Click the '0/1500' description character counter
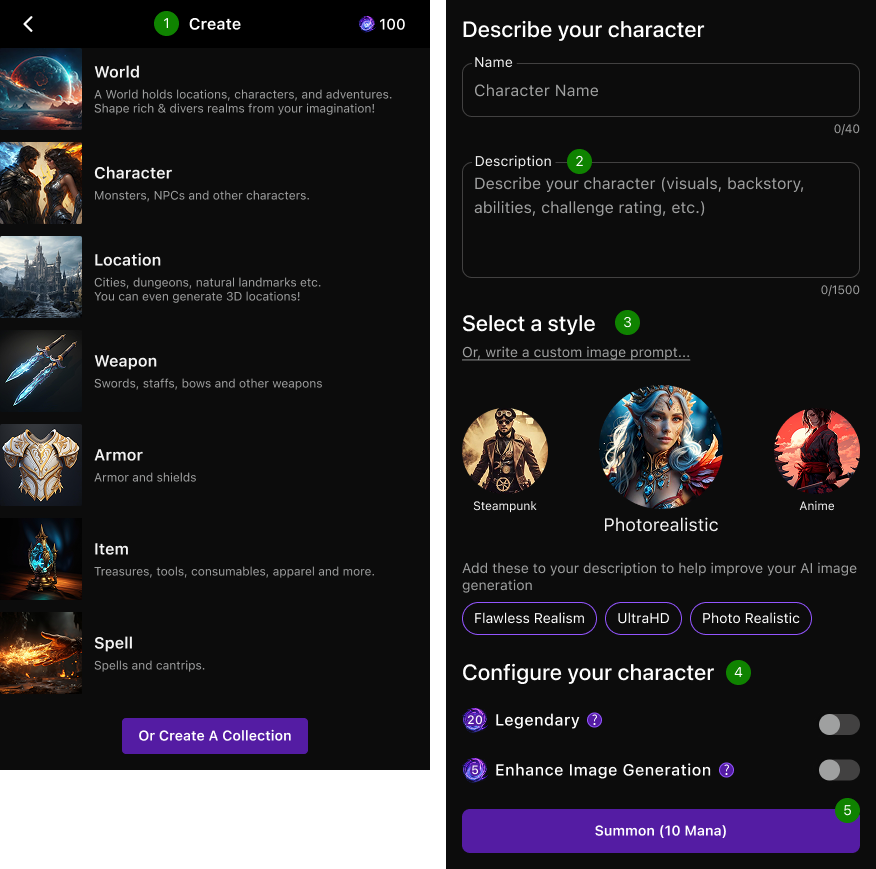Screen dimensions: 876x869 click(840, 290)
